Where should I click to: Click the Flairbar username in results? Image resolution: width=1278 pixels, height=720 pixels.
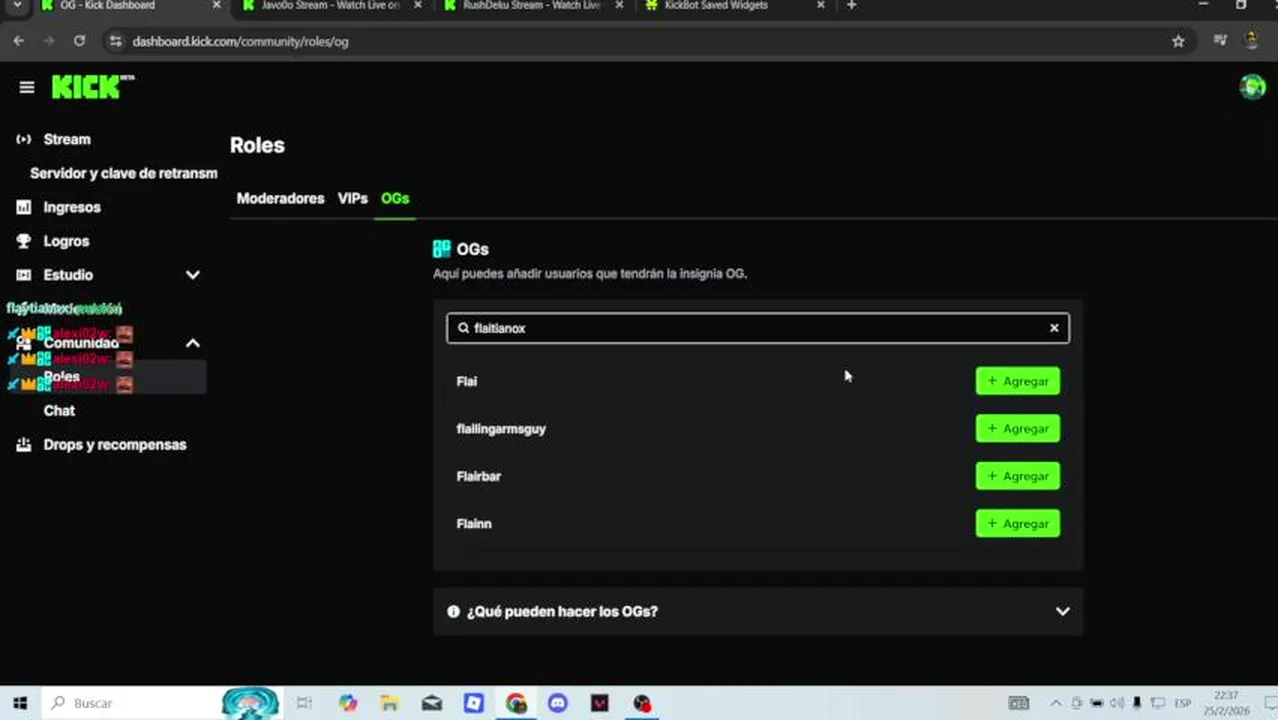[x=479, y=476]
